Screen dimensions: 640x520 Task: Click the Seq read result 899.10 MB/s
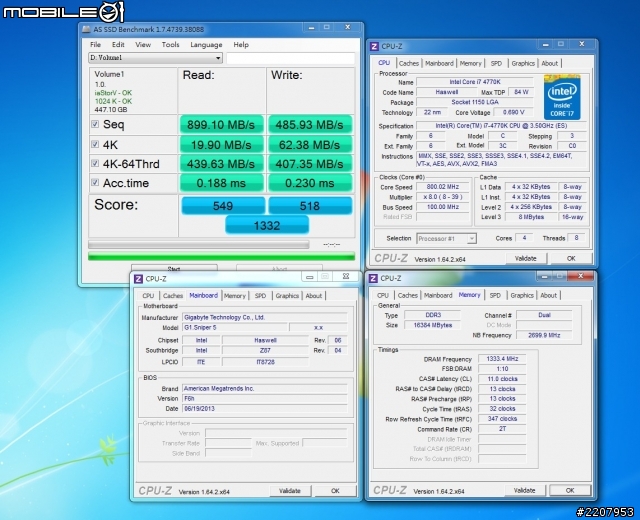pyautogui.click(x=221, y=124)
